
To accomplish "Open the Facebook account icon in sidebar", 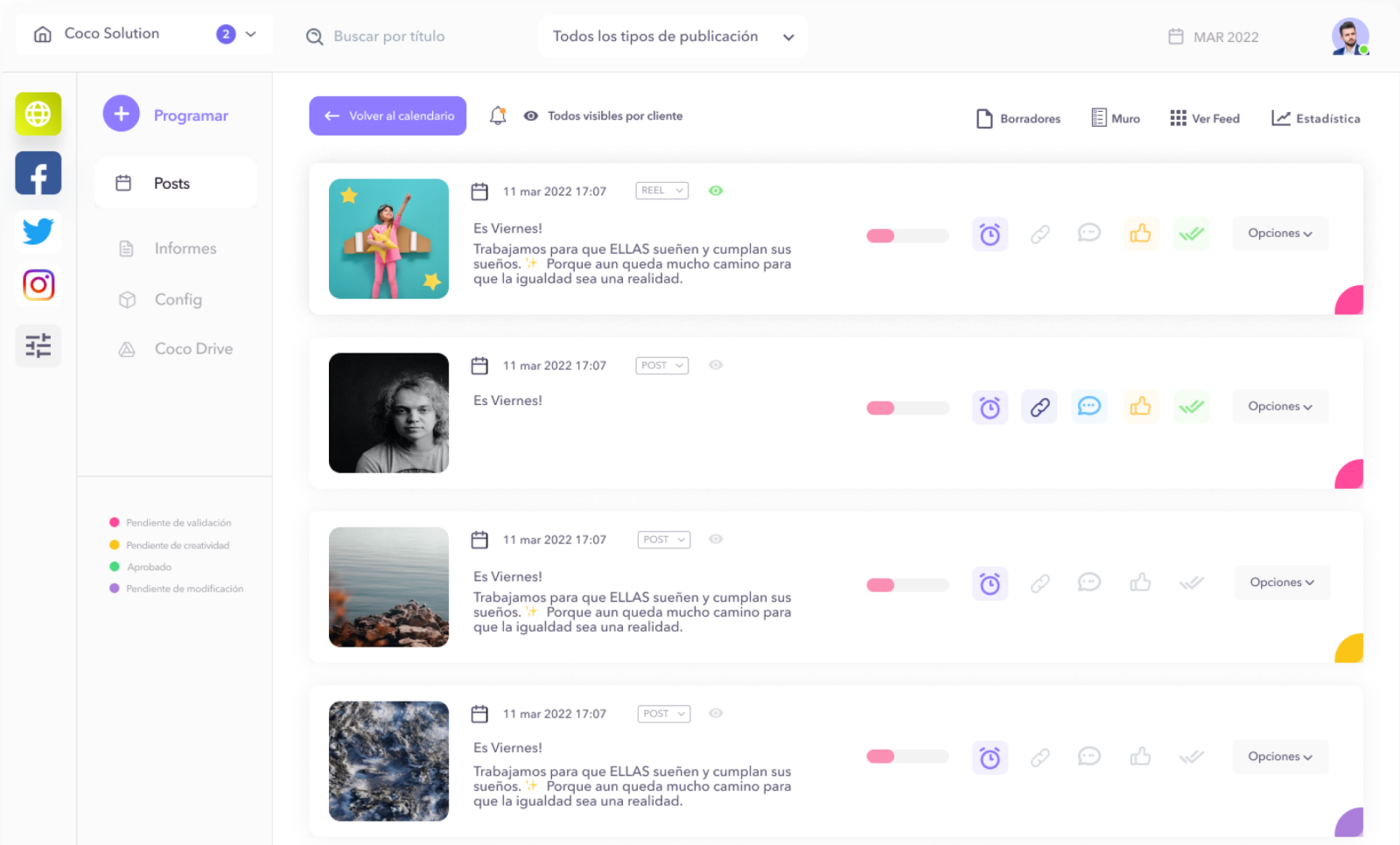I will [38, 173].
